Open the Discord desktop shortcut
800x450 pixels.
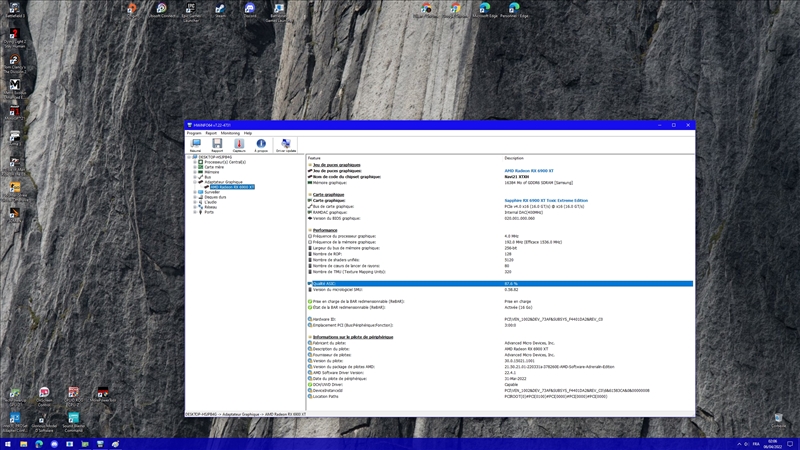(x=250, y=10)
